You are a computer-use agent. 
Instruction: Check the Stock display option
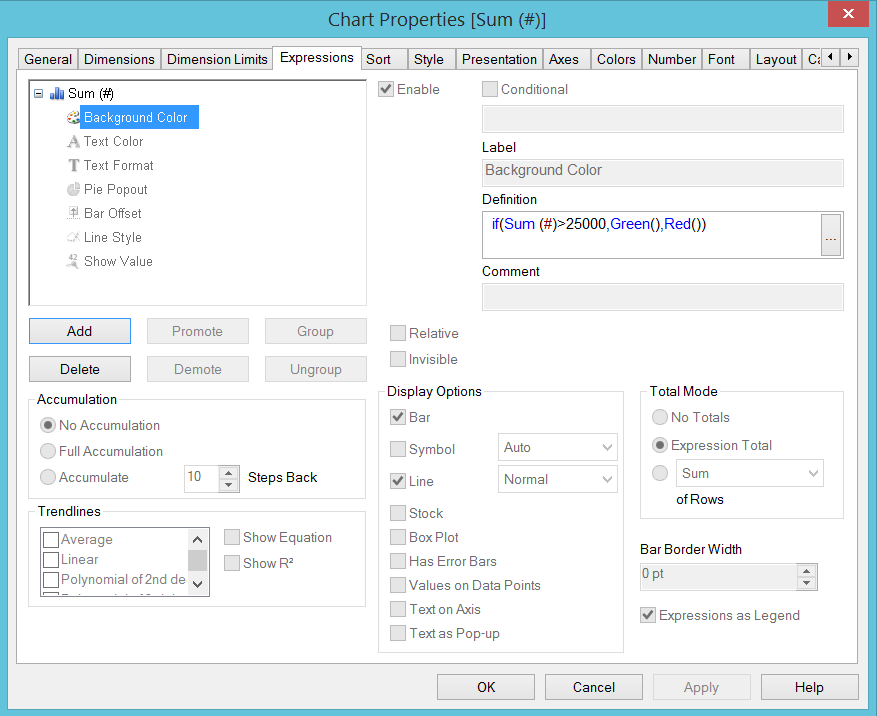(398, 513)
